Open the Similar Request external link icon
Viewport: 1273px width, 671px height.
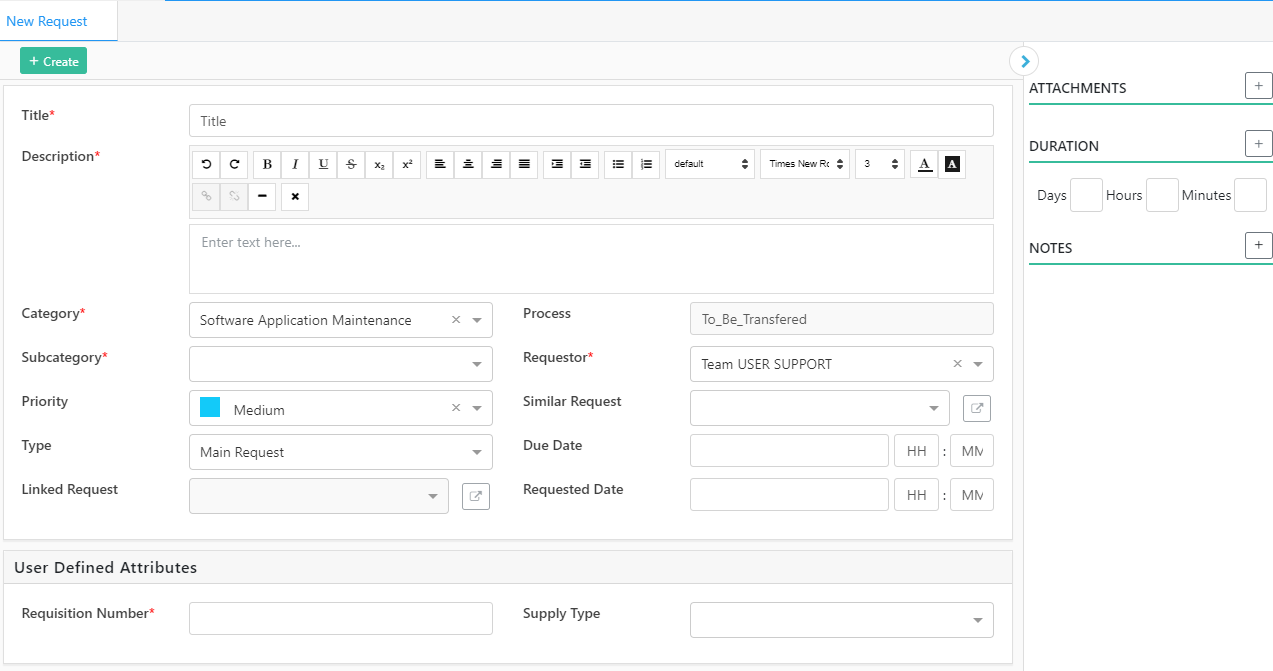pyautogui.click(x=977, y=408)
